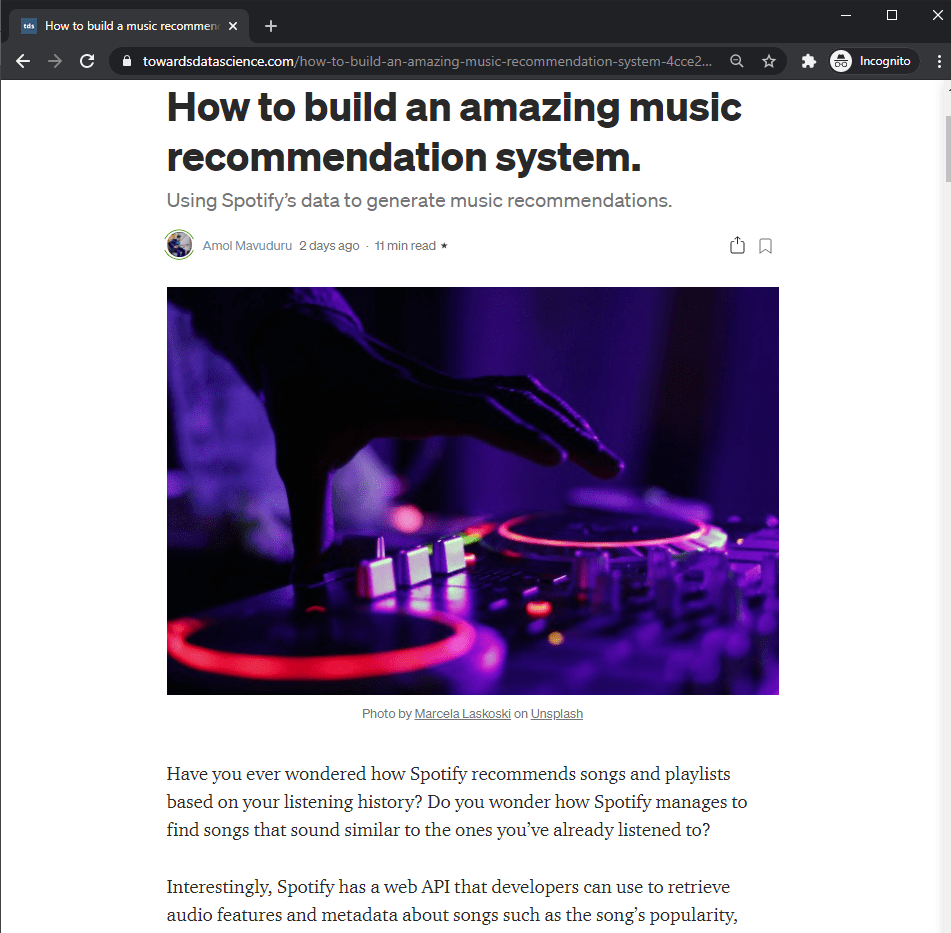Toggle the bookmark star for this page

click(x=769, y=61)
